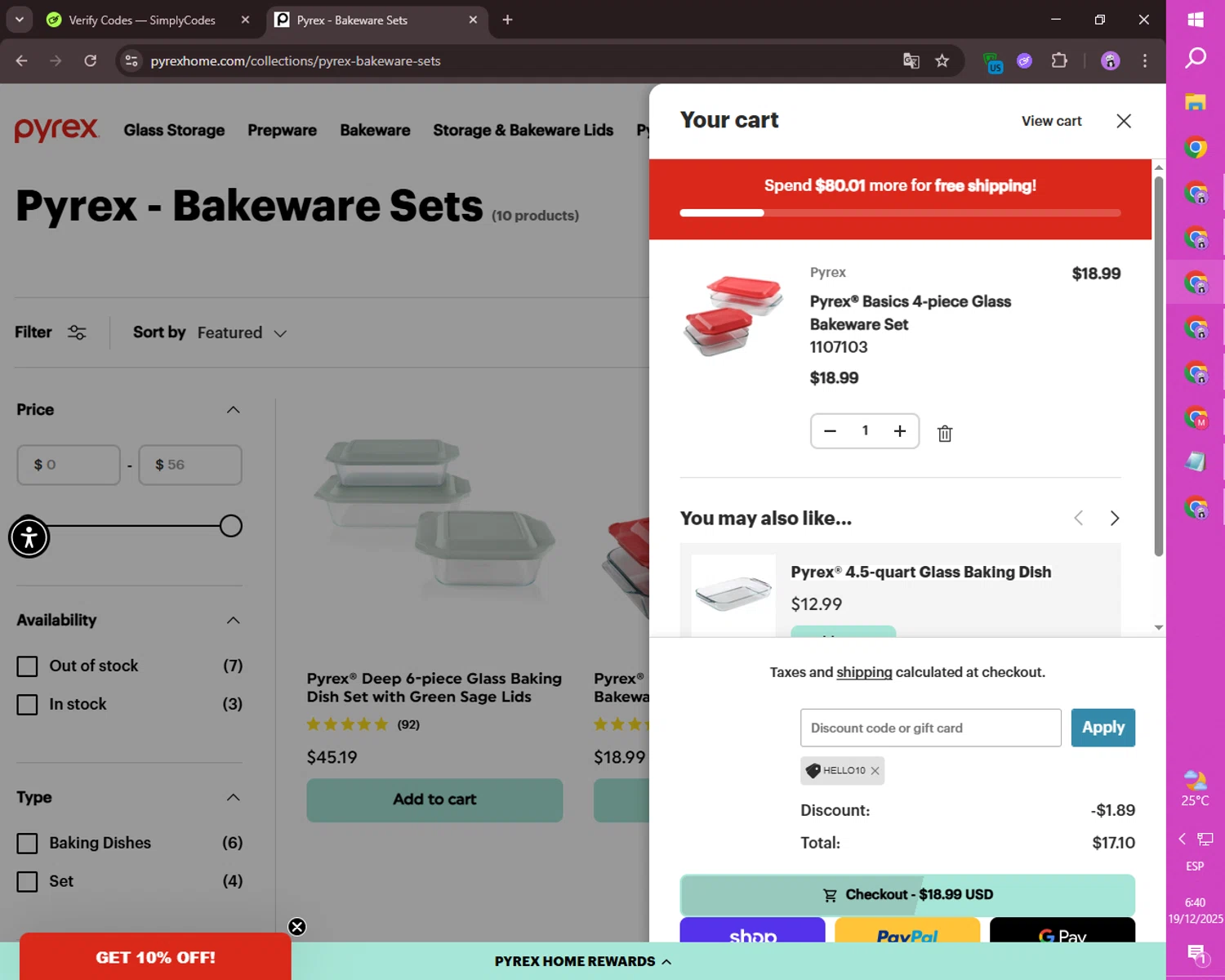View site information icon in address bar
This screenshot has width=1225, height=980.
point(131,61)
